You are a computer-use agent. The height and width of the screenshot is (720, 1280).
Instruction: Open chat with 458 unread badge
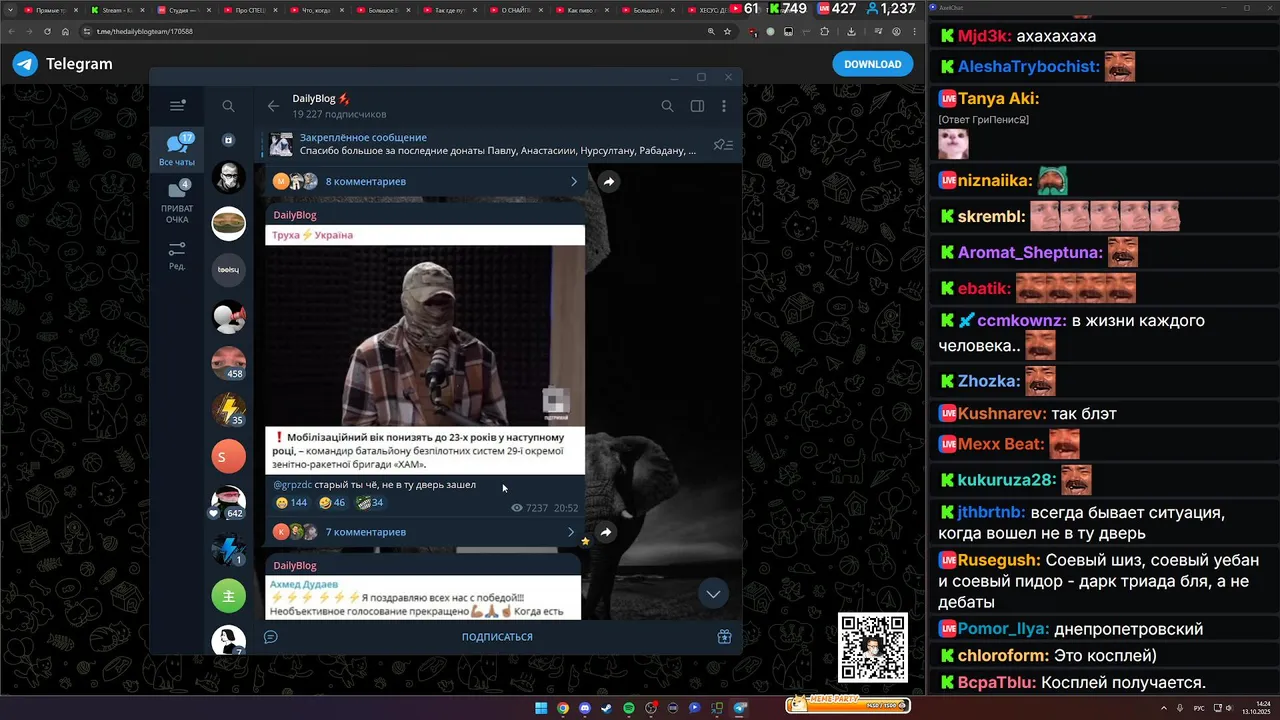[x=229, y=363]
